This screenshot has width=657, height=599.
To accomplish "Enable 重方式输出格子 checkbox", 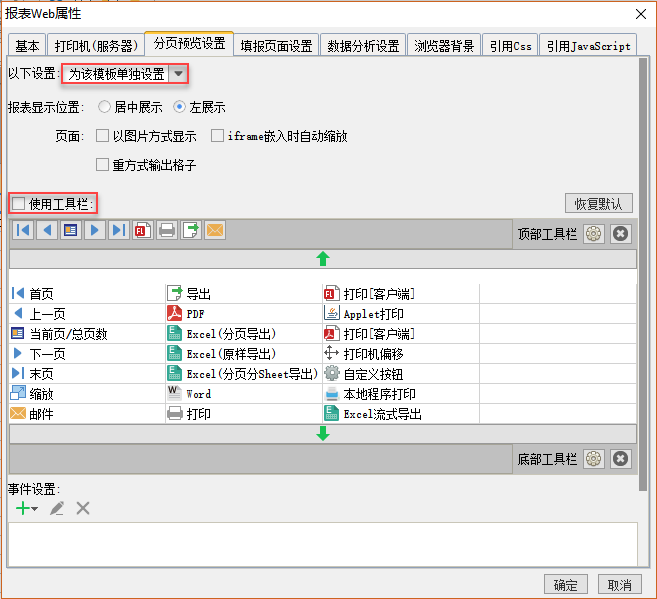I will [102, 165].
